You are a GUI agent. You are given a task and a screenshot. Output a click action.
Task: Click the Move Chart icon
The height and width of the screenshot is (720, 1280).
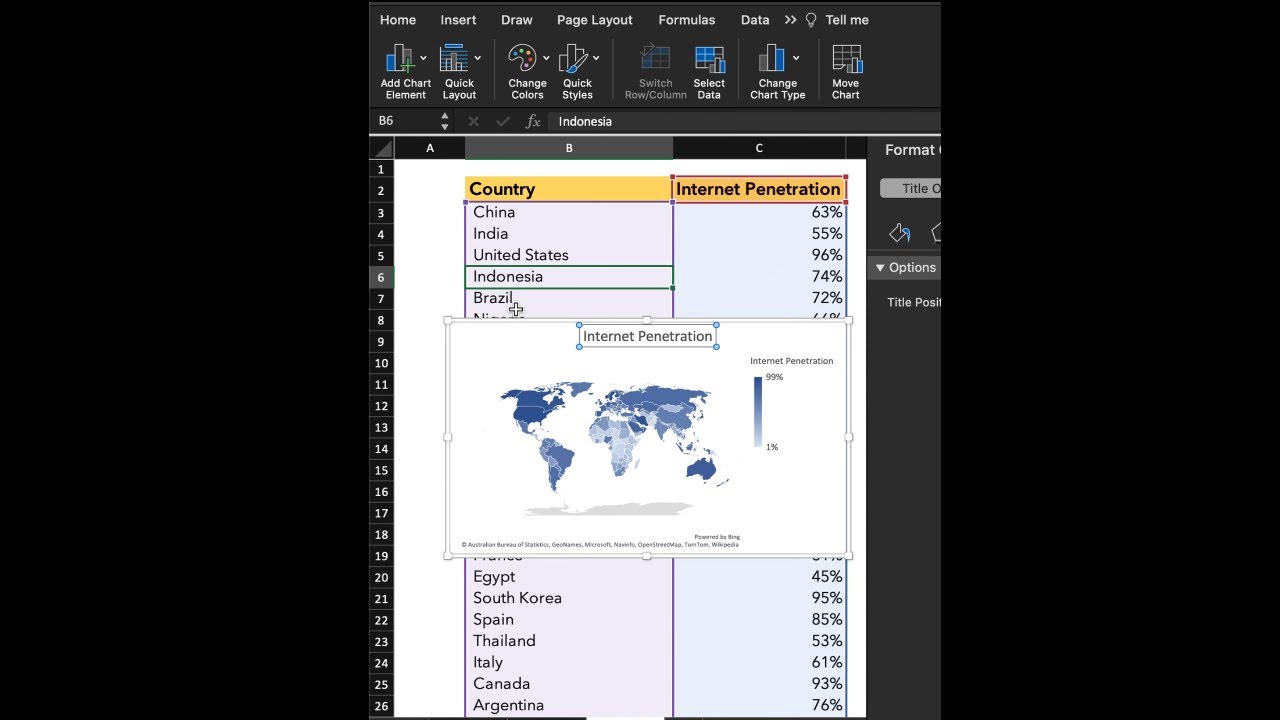click(x=846, y=59)
